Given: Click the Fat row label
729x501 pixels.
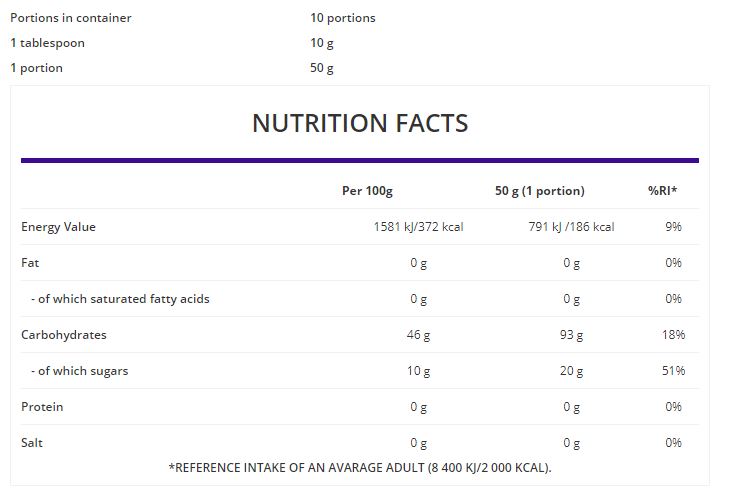Looking at the screenshot, I should [30, 263].
